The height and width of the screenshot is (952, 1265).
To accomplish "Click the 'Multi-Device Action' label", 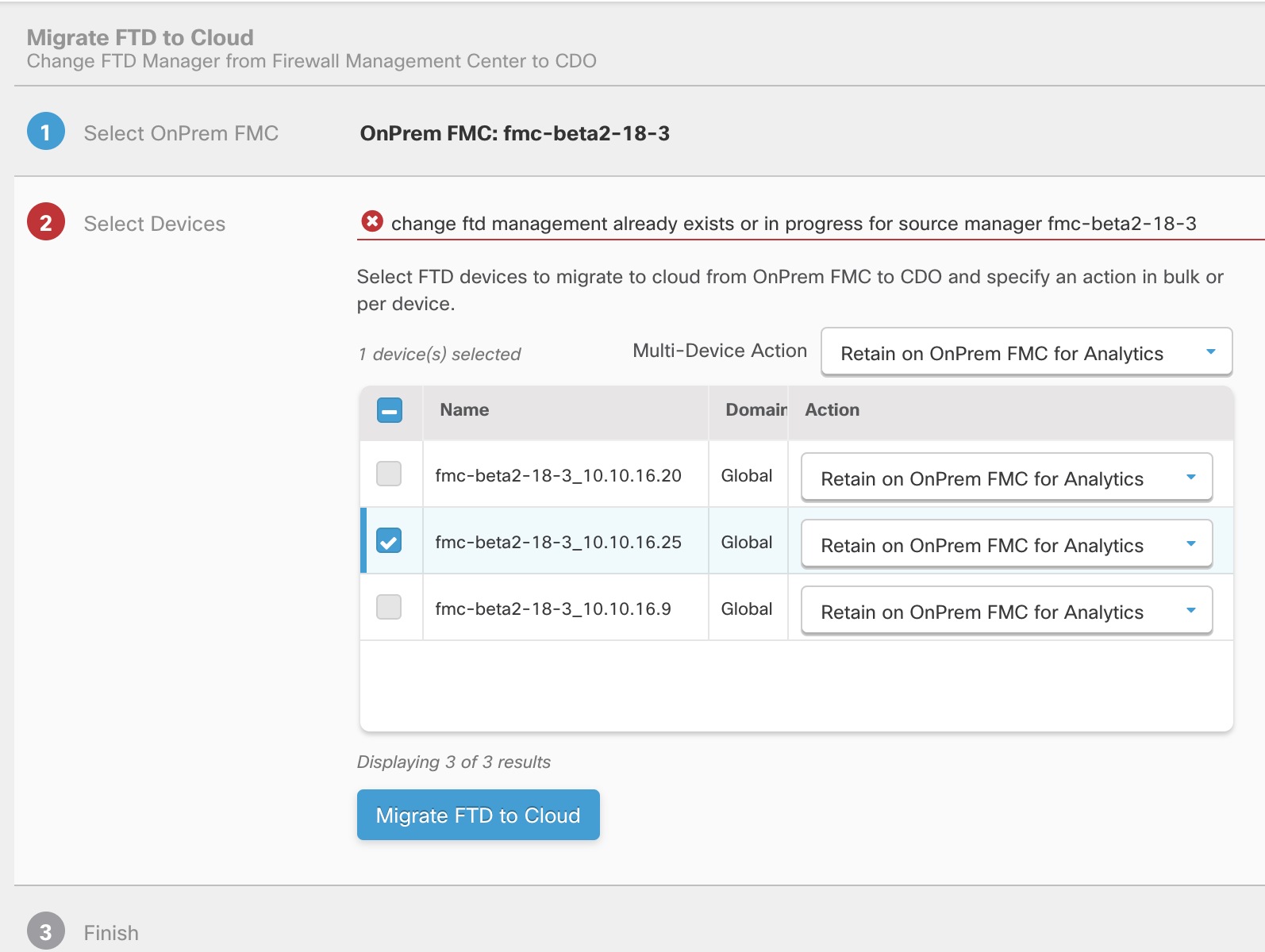I will pyautogui.click(x=720, y=351).
